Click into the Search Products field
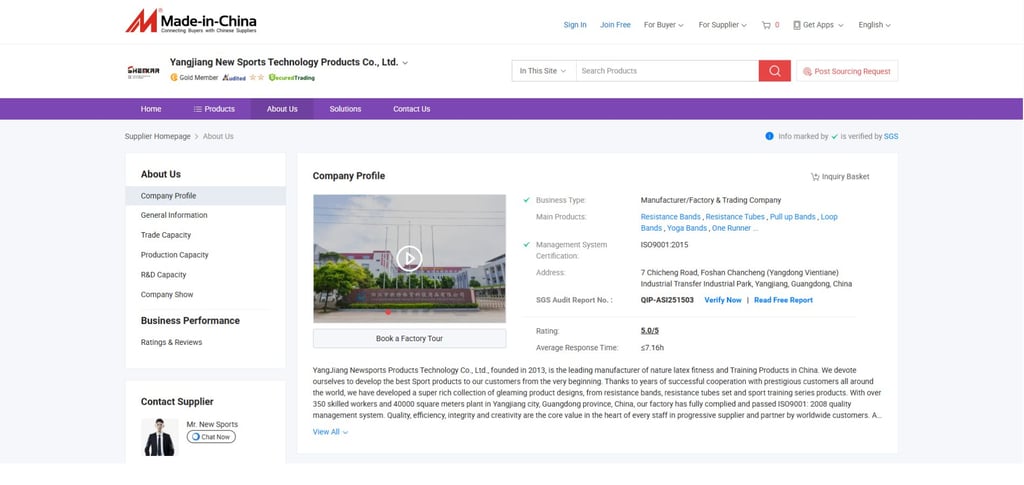The image size is (1024, 485). tap(667, 71)
